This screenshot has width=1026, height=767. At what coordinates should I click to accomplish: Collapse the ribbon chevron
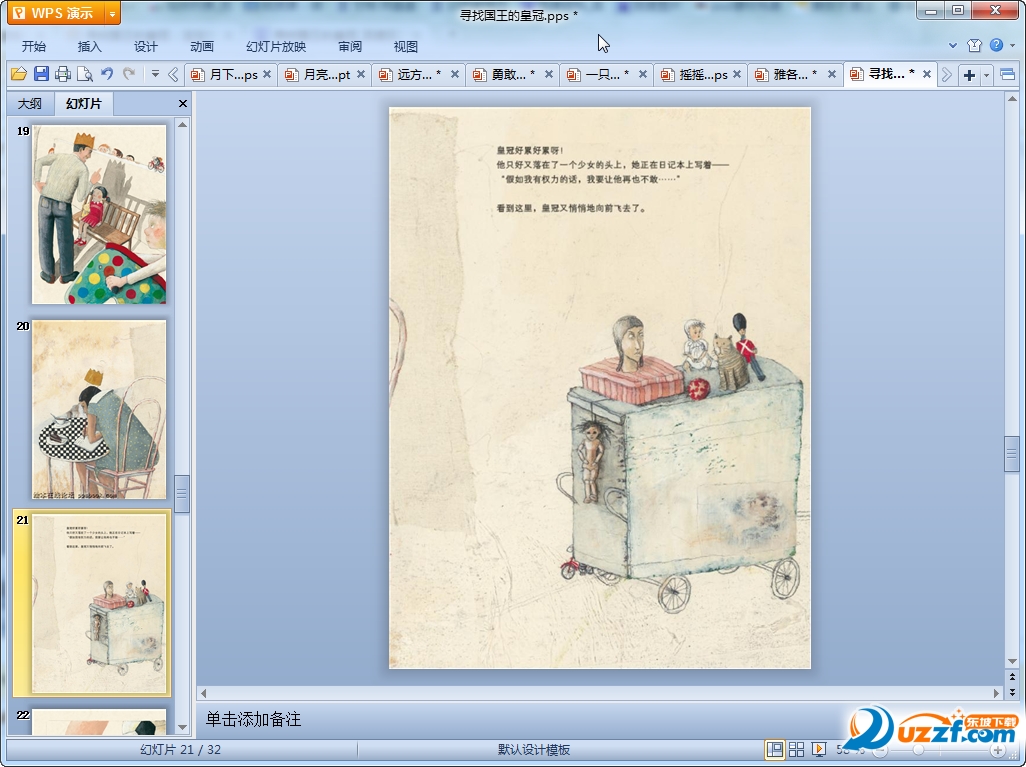[x=953, y=46]
